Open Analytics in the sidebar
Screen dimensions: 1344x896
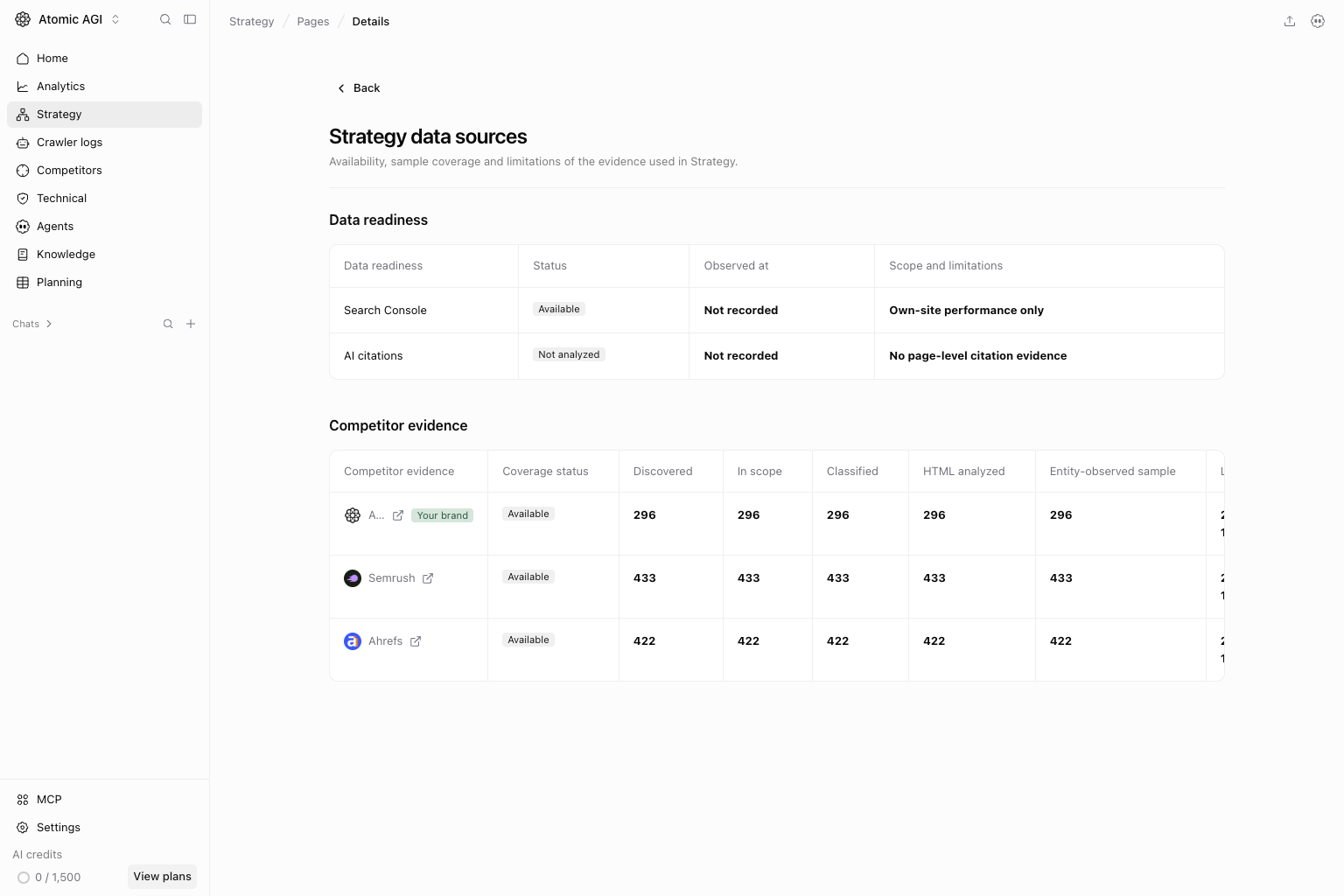(x=104, y=87)
